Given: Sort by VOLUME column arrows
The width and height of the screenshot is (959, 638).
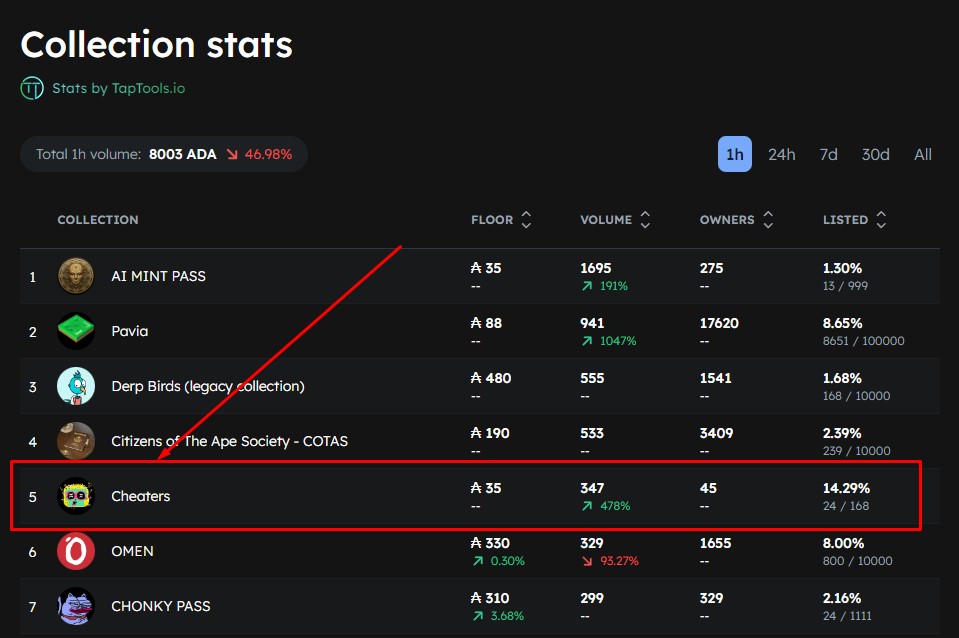Looking at the screenshot, I should pos(645,220).
